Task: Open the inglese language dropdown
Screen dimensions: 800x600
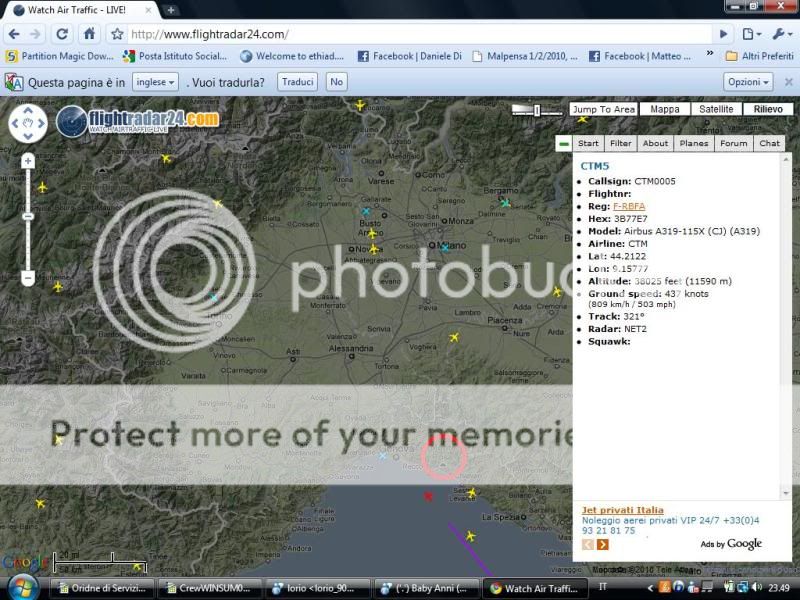Action: (x=155, y=82)
